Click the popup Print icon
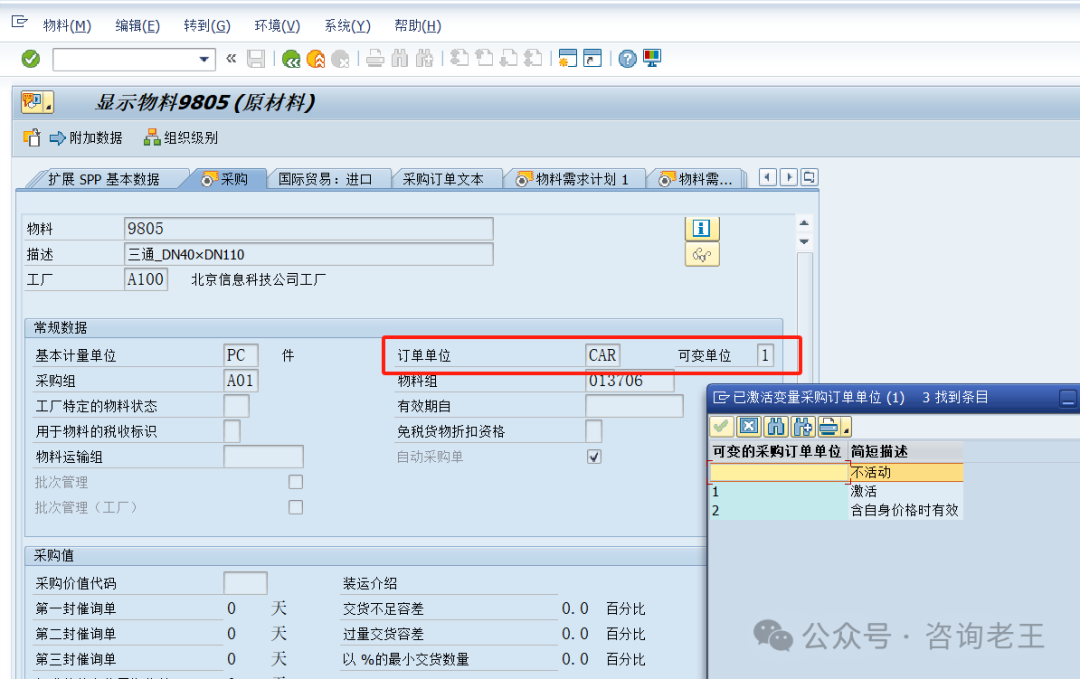The height and width of the screenshot is (679, 1080). pos(828,427)
